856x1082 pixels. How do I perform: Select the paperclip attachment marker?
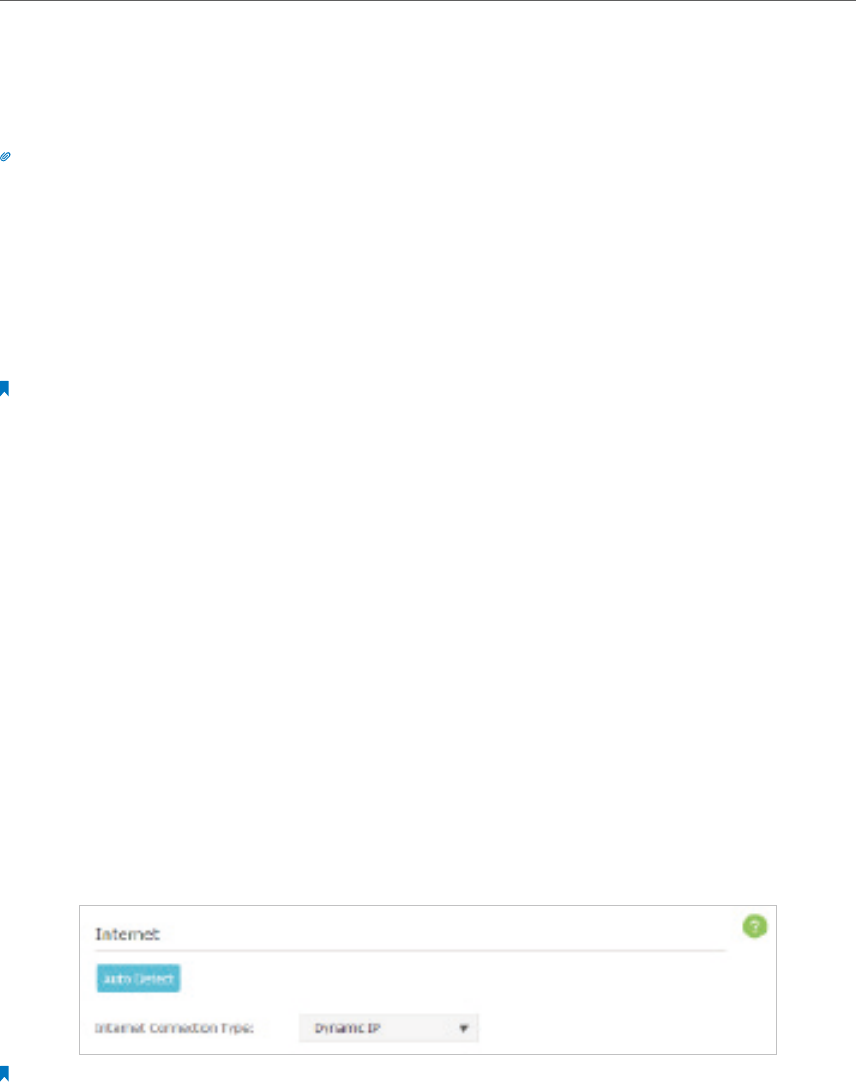click(x=5, y=157)
